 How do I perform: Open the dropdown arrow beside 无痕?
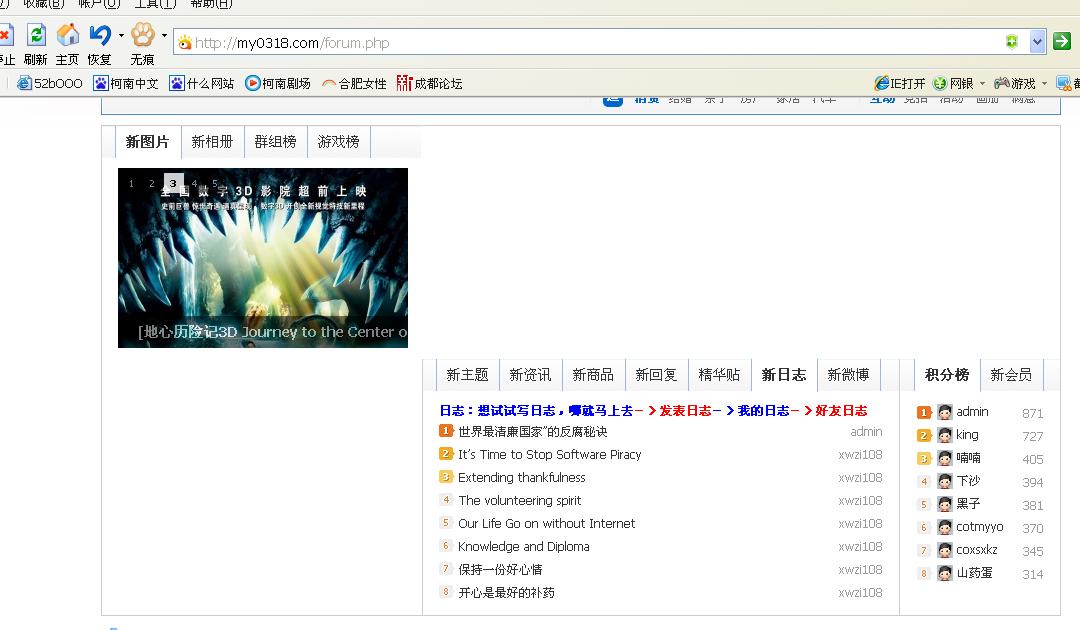pos(164,35)
